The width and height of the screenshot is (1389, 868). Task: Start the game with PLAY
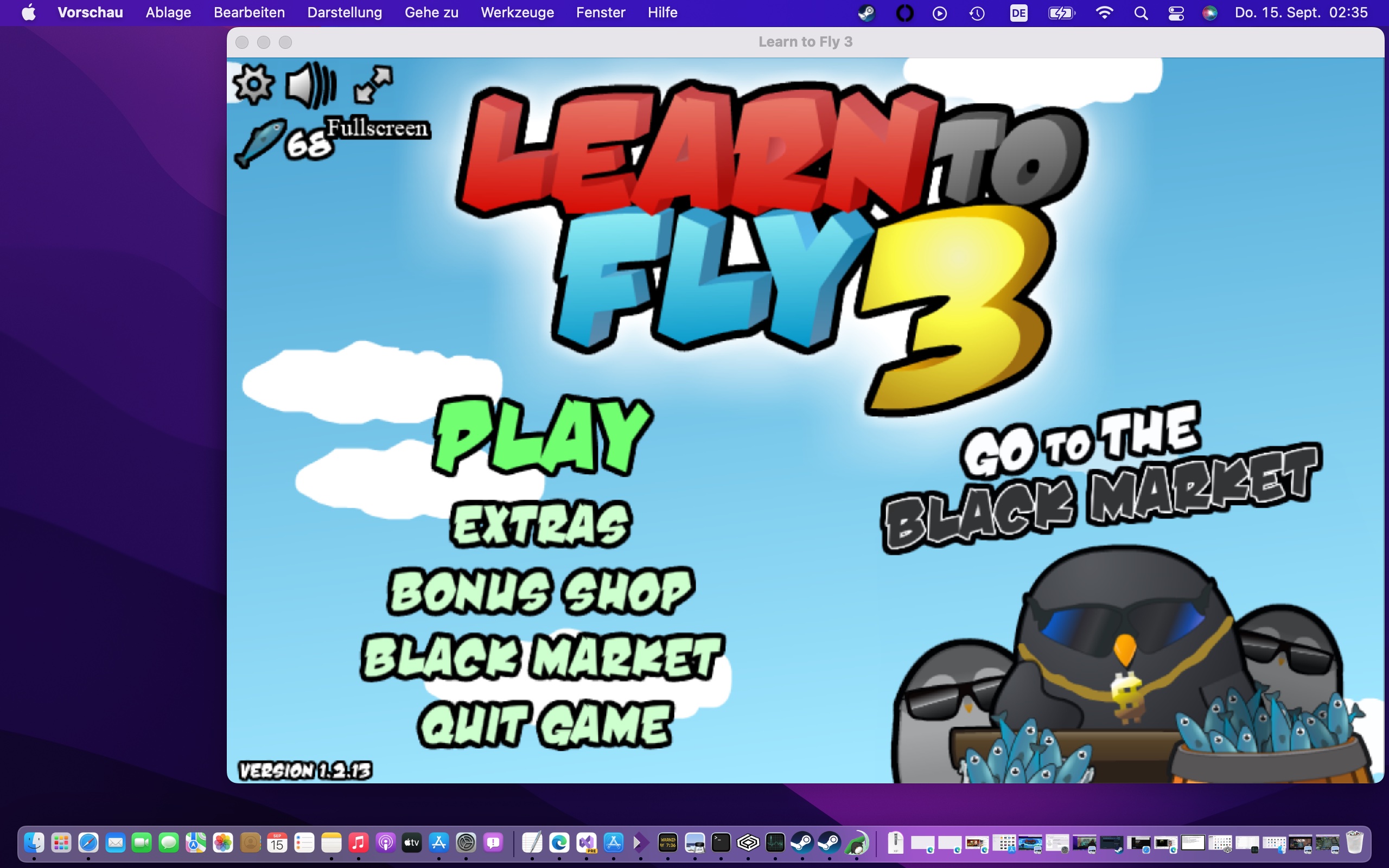pos(542,436)
